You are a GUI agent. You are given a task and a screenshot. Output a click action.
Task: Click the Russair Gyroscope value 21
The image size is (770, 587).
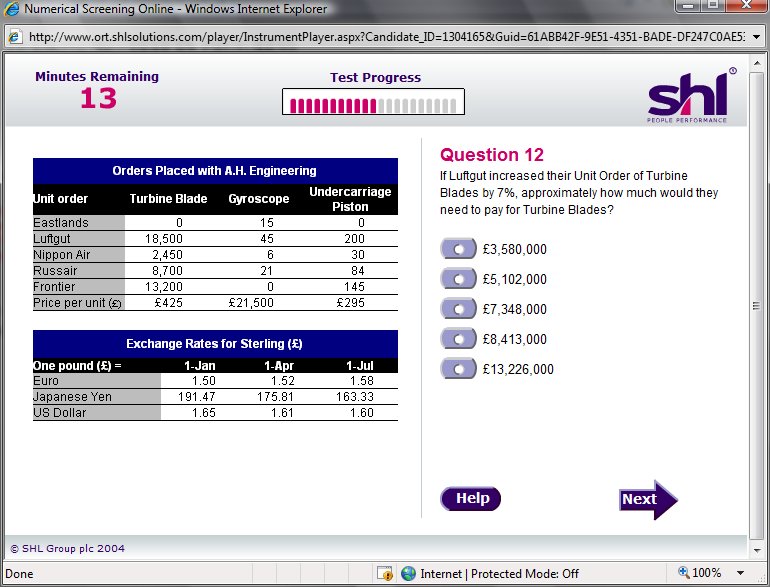[x=266, y=271]
